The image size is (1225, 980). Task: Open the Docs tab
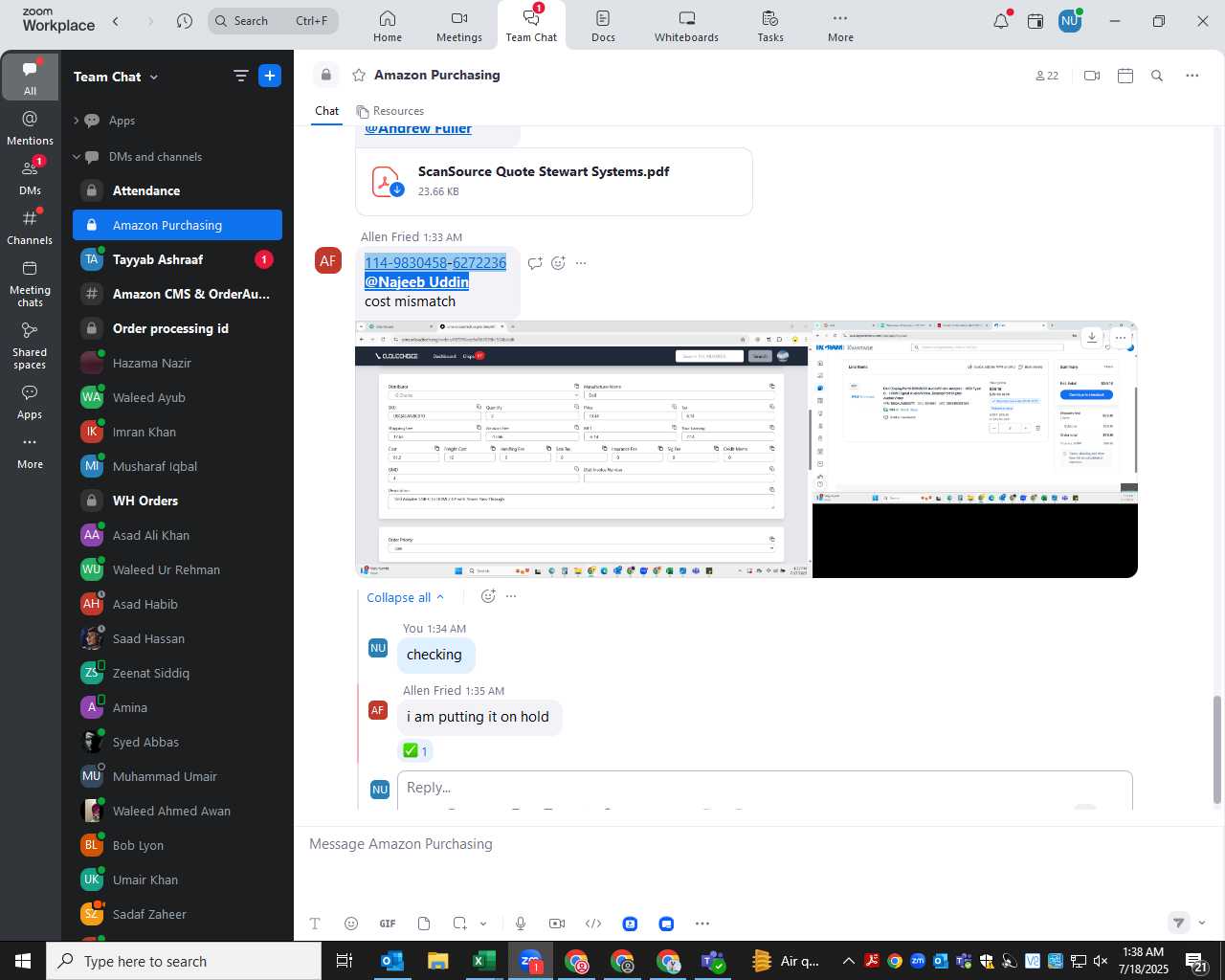[603, 26]
